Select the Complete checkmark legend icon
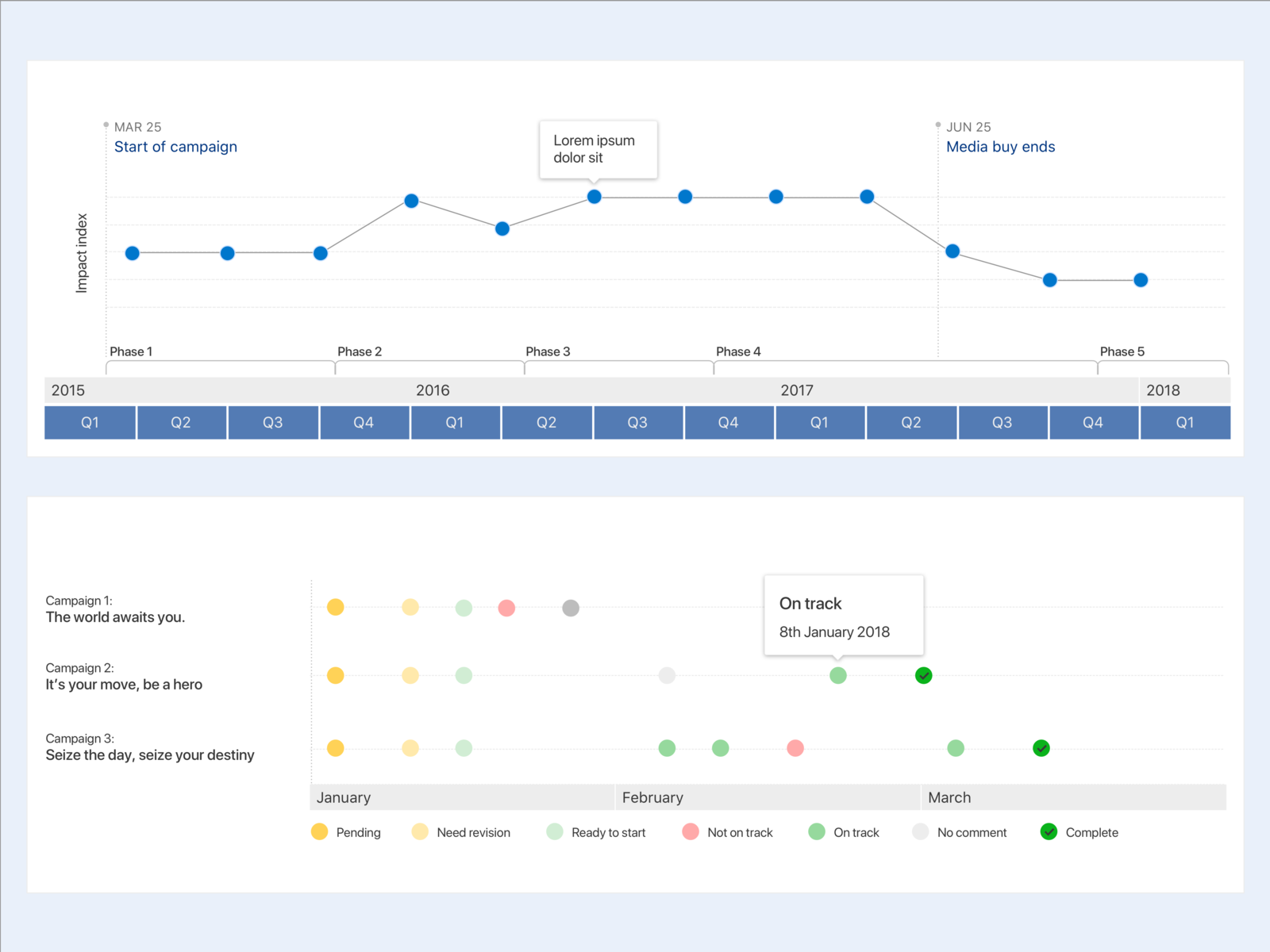This screenshot has width=1270, height=952. [x=1049, y=832]
